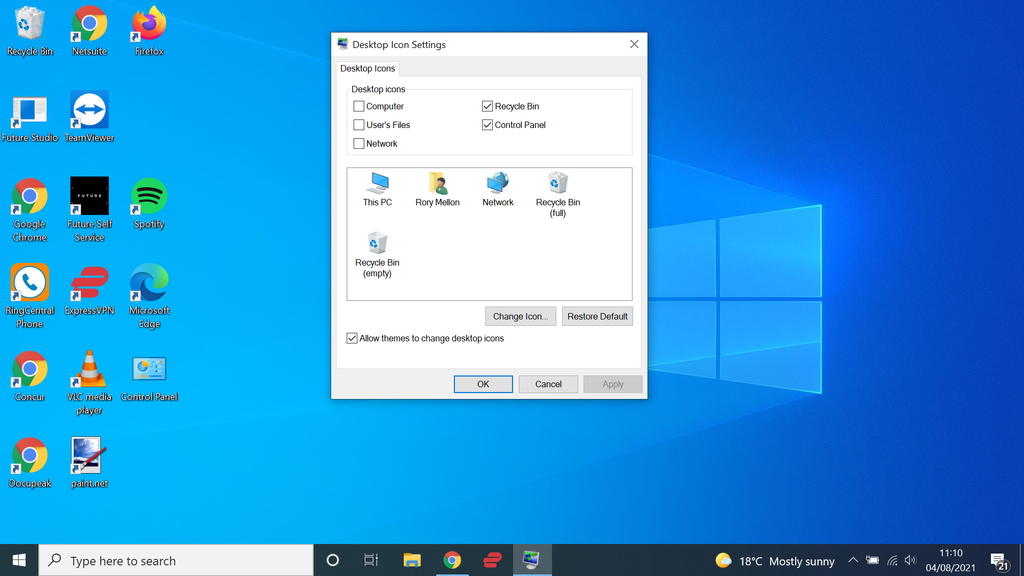Click the Change Icon button
The width and height of the screenshot is (1024, 576).
[x=520, y=316]
